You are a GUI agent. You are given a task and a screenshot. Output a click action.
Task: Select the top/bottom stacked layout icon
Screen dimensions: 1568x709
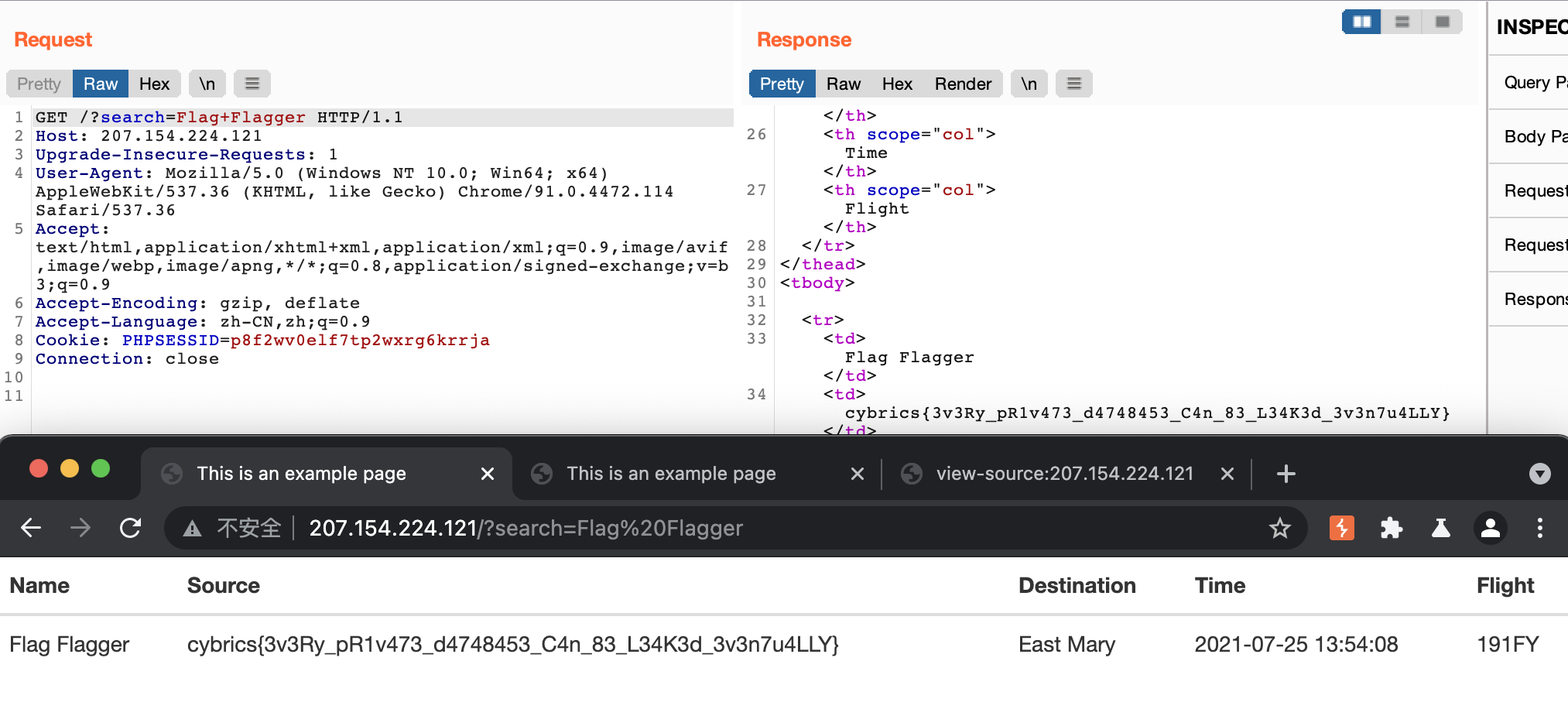tap(1402, 22)
